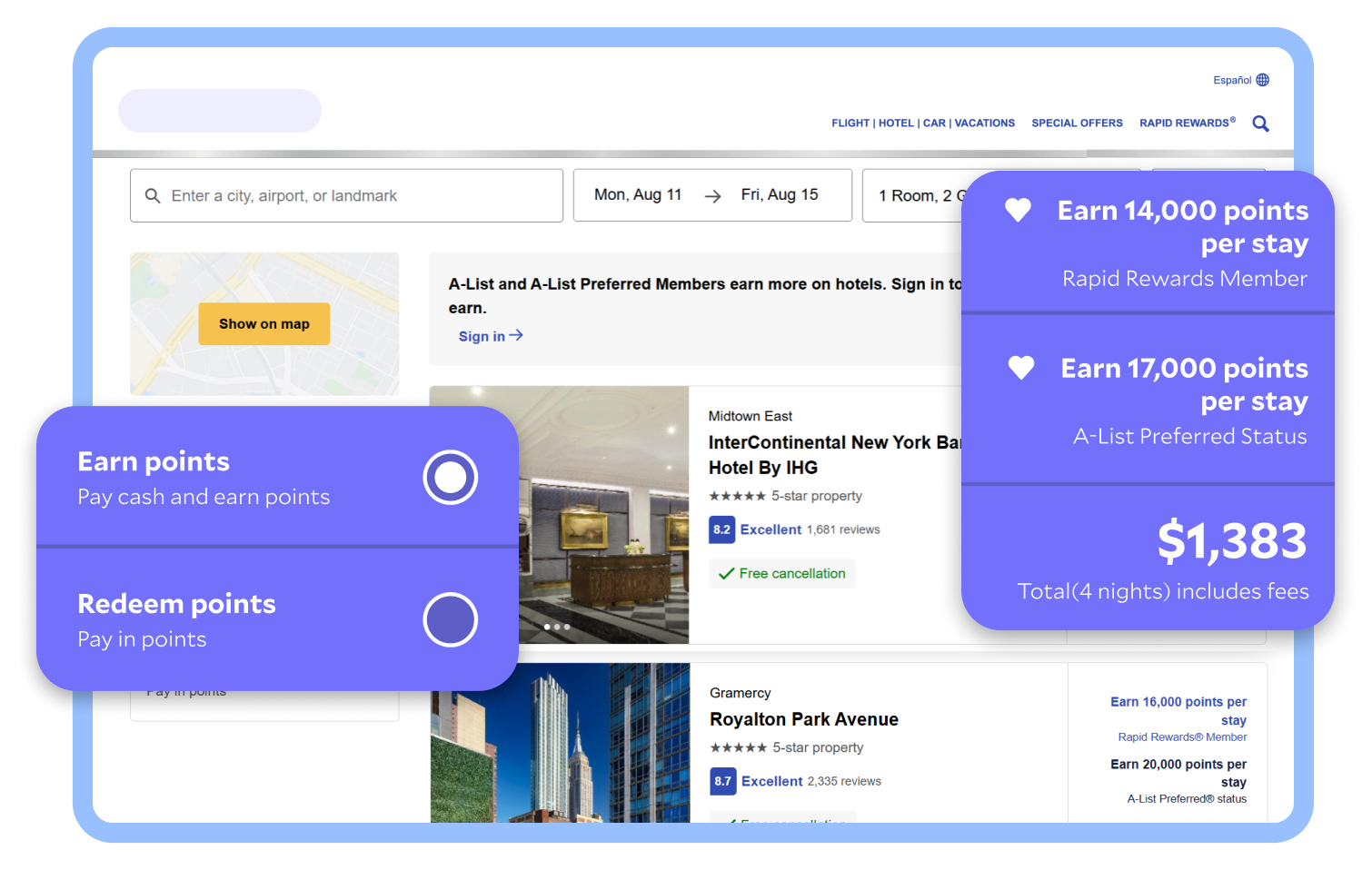
Task: Click the heart icon beside Earn 14,000 points
Action: coord(1018,210)
